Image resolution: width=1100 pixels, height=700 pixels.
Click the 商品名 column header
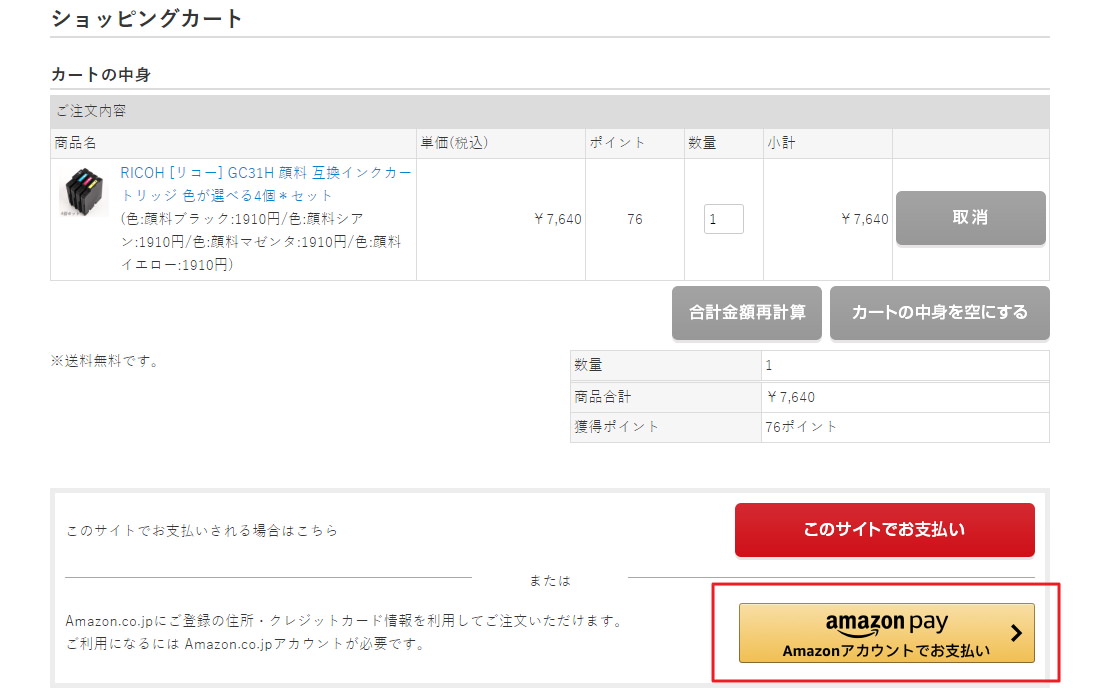[x=75, y=143]
